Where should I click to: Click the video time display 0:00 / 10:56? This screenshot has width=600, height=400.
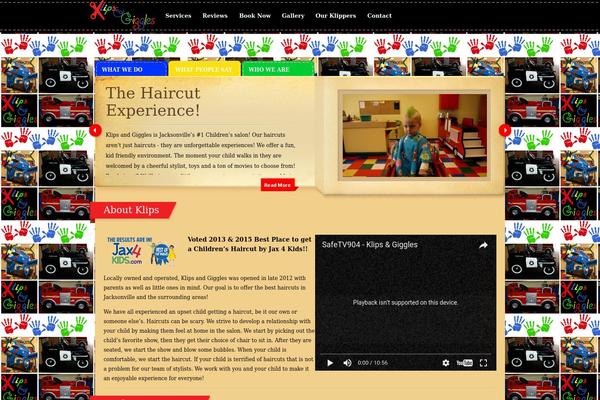(372, 363)
